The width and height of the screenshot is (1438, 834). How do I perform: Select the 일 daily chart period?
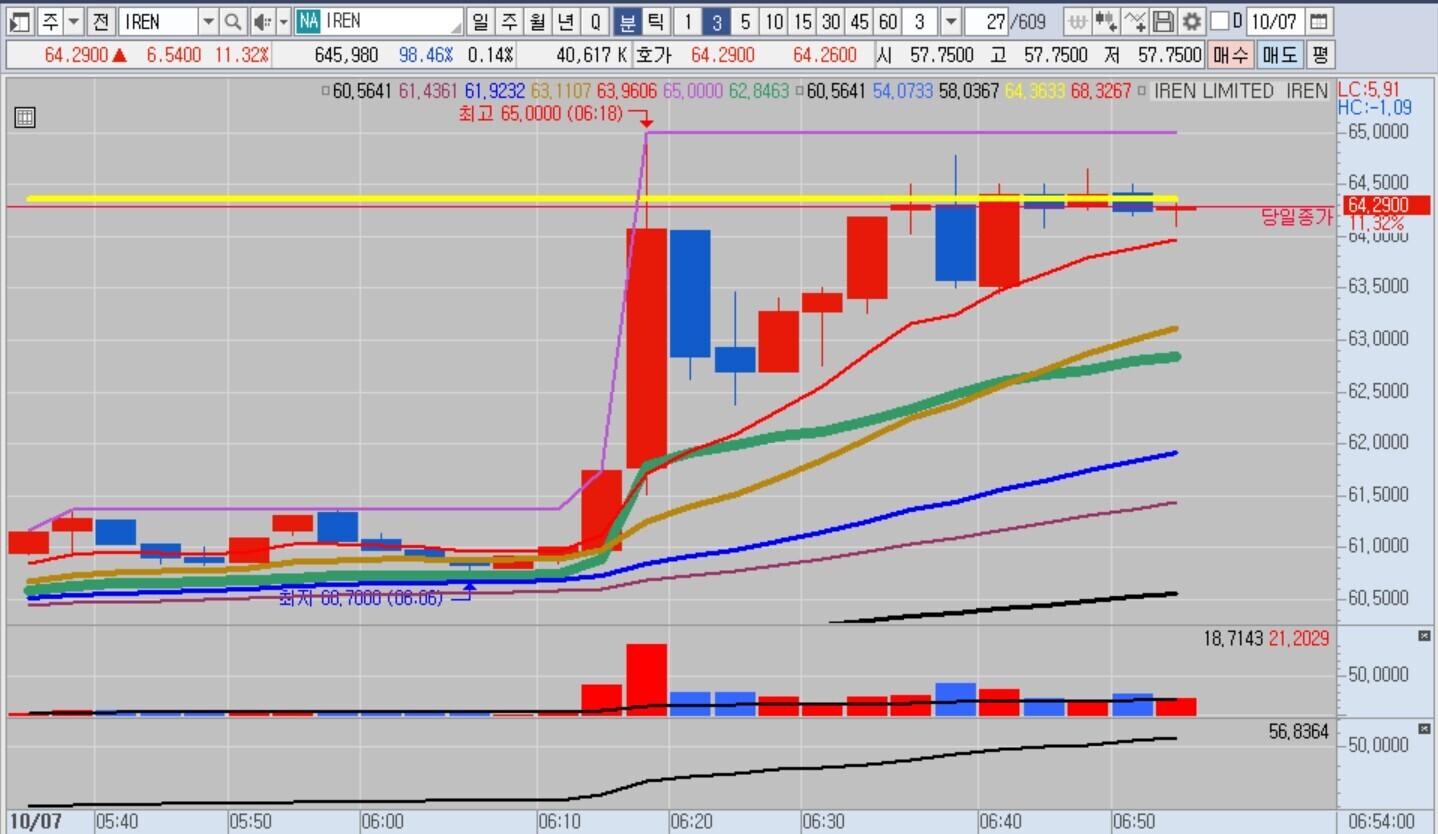[x=481, y=21]
